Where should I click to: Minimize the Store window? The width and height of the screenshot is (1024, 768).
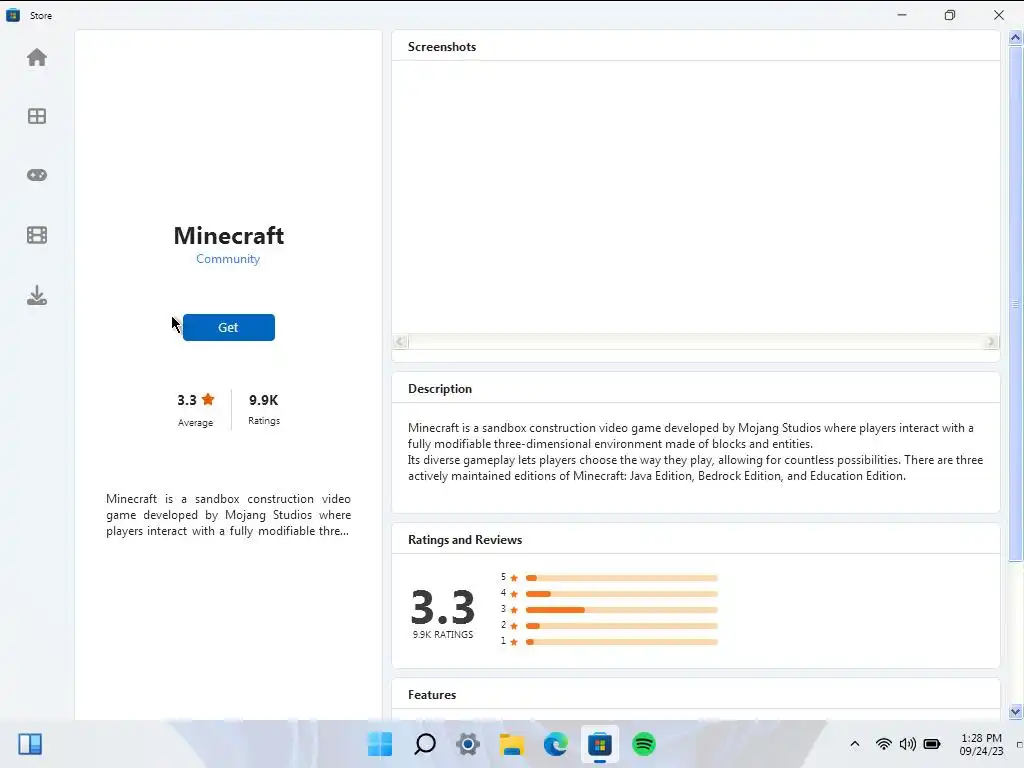pos(902,14)
